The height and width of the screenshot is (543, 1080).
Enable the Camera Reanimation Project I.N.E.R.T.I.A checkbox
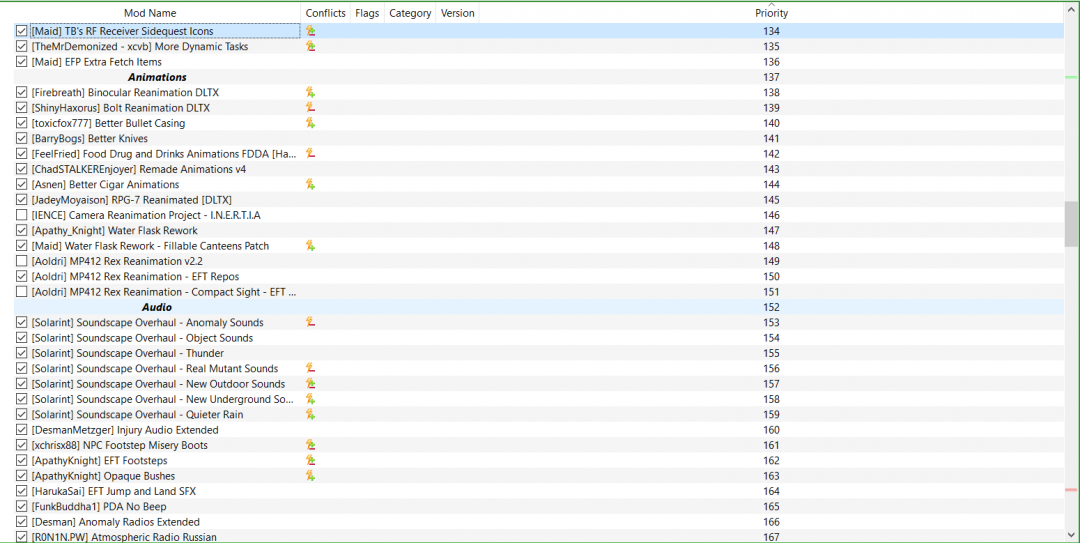(21, 215)
